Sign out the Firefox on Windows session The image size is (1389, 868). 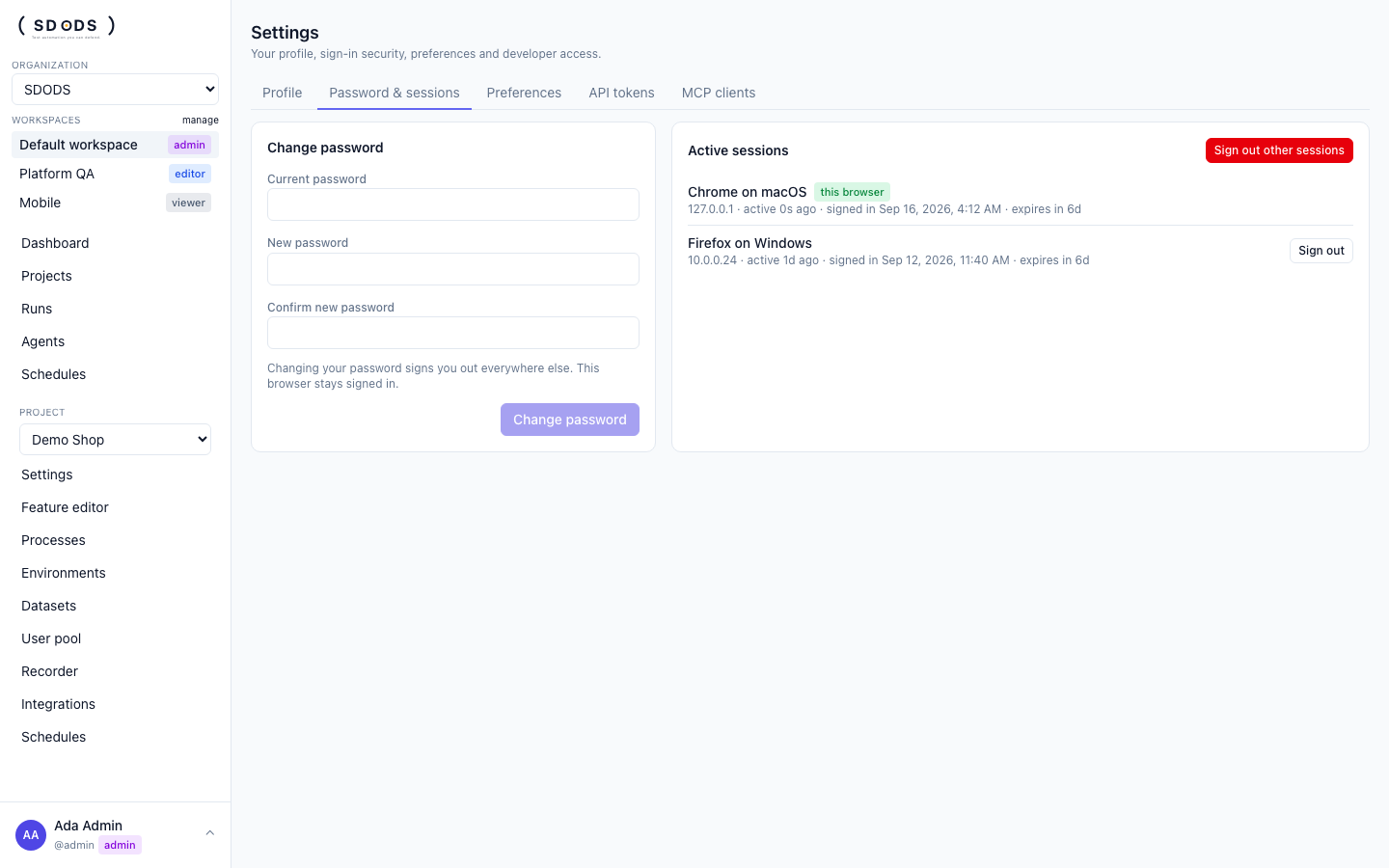coord(1321,251)
